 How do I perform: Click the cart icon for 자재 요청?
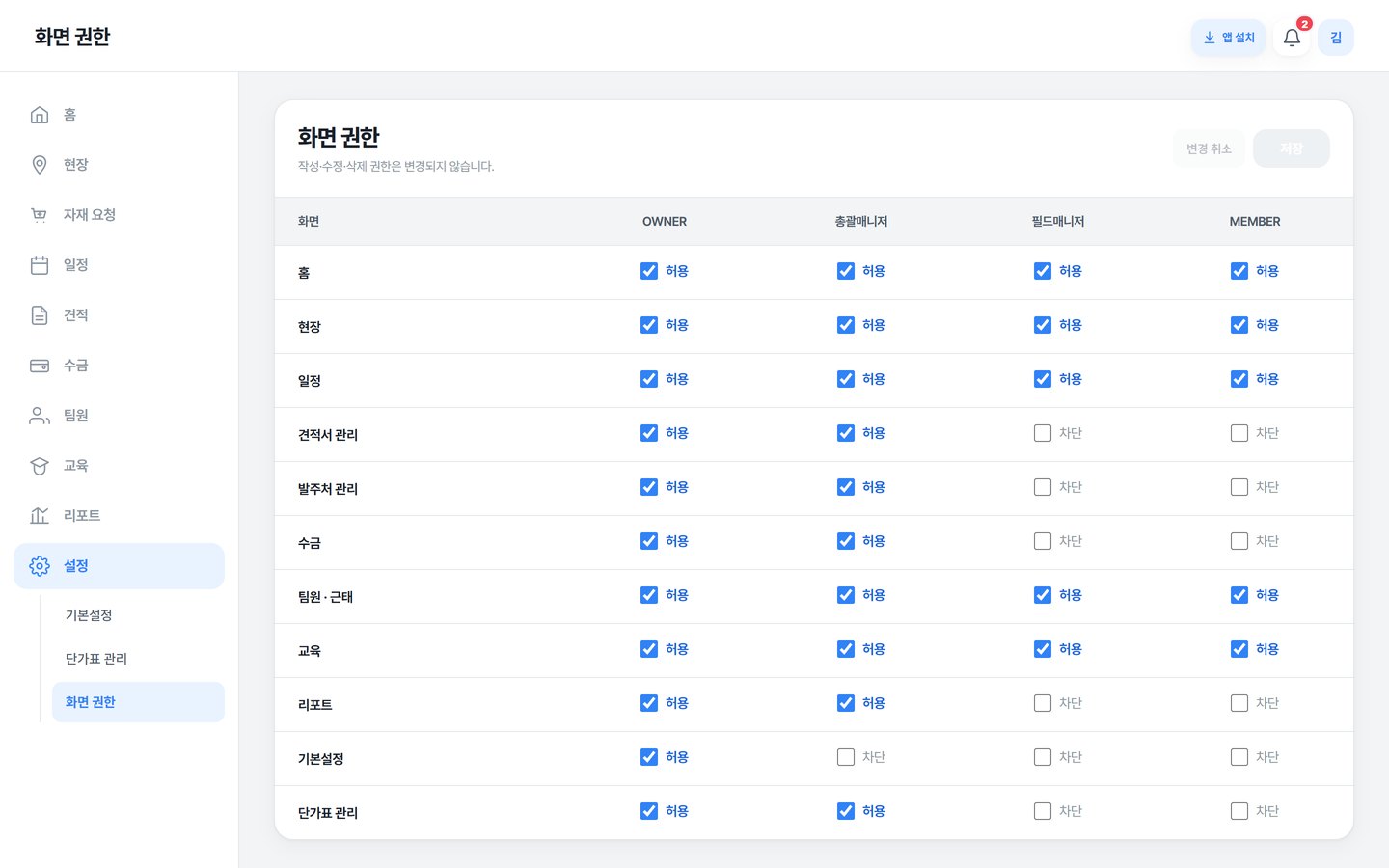pos(40,215)
